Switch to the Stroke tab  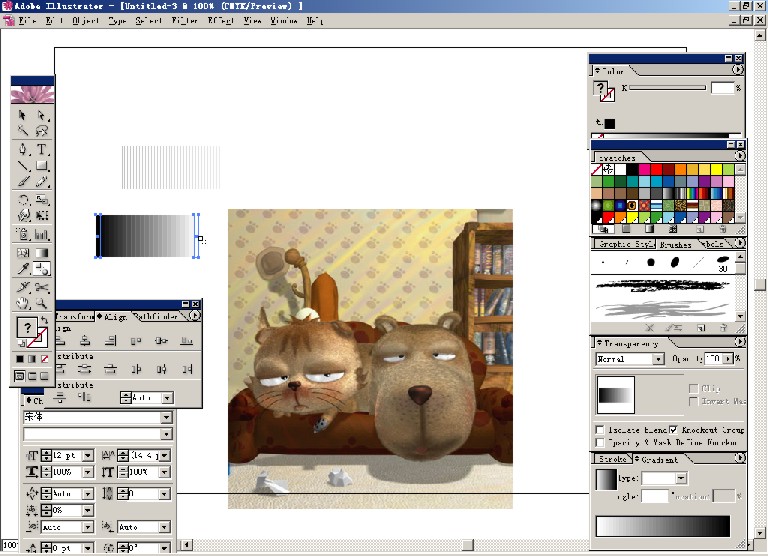click(612, 459)
